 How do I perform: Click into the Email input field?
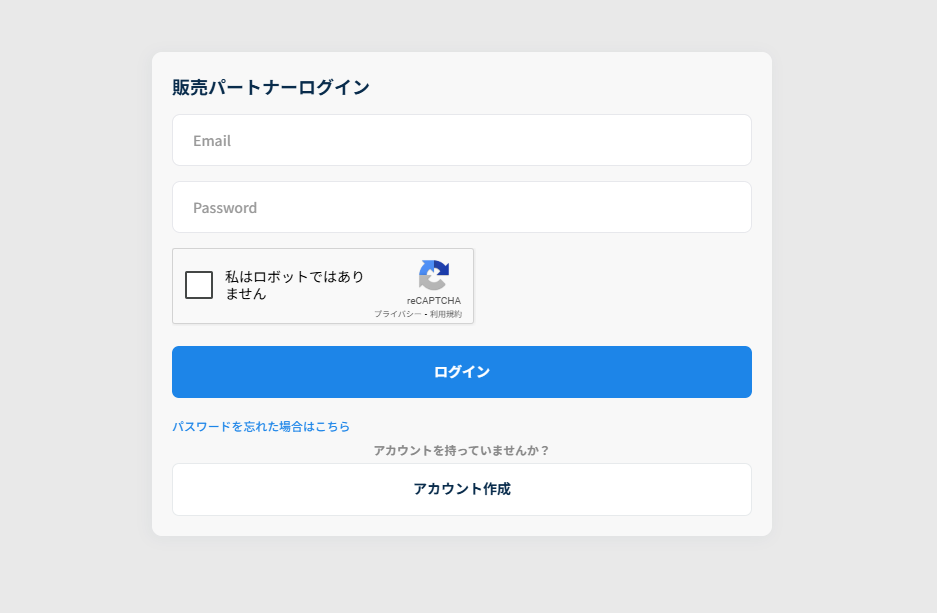(462, 140)
